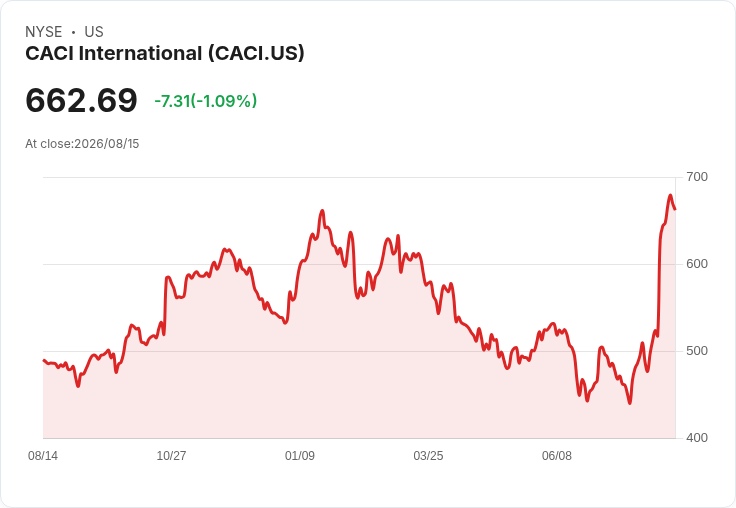Click the lowest July trough on the line

[x=629, y=402]
